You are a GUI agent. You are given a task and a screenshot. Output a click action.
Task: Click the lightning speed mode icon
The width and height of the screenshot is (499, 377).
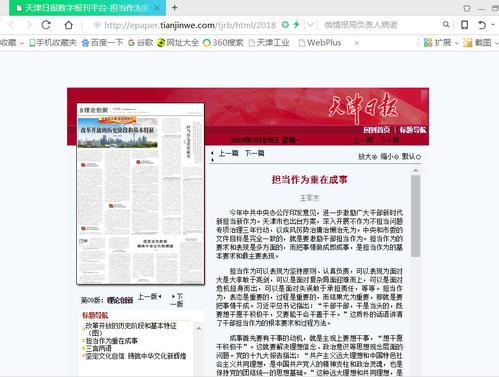click(x=296, y=24)
